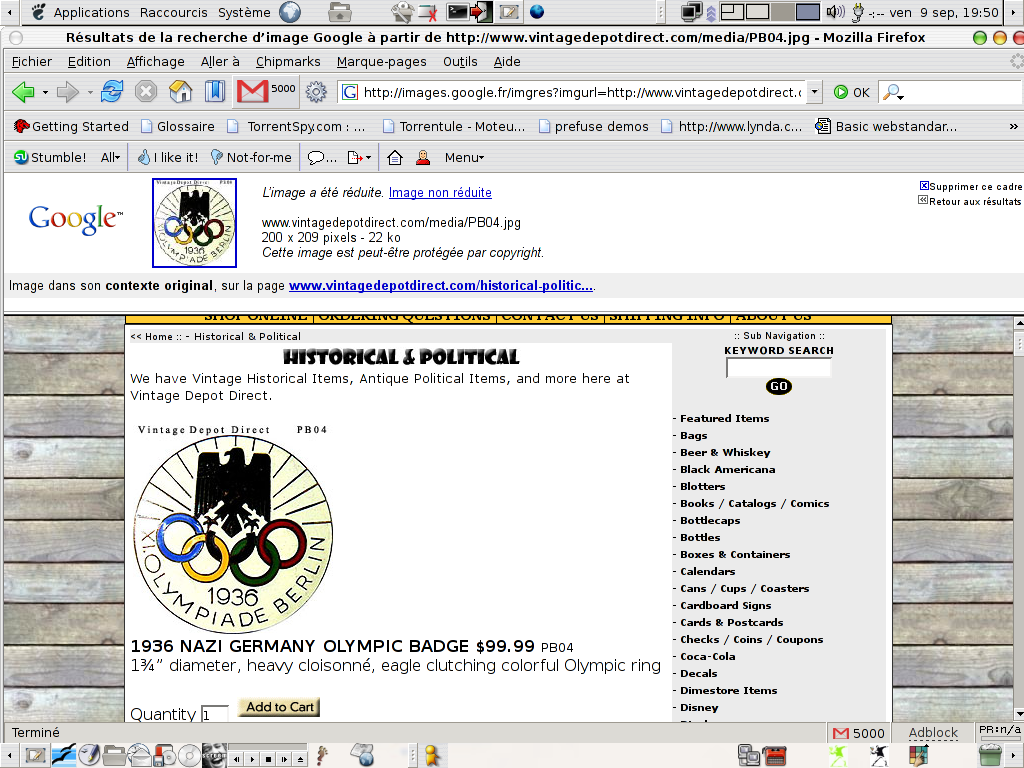Open the Système panel menu
Viewport: 1024px width, 768px height.
[244, 12]
